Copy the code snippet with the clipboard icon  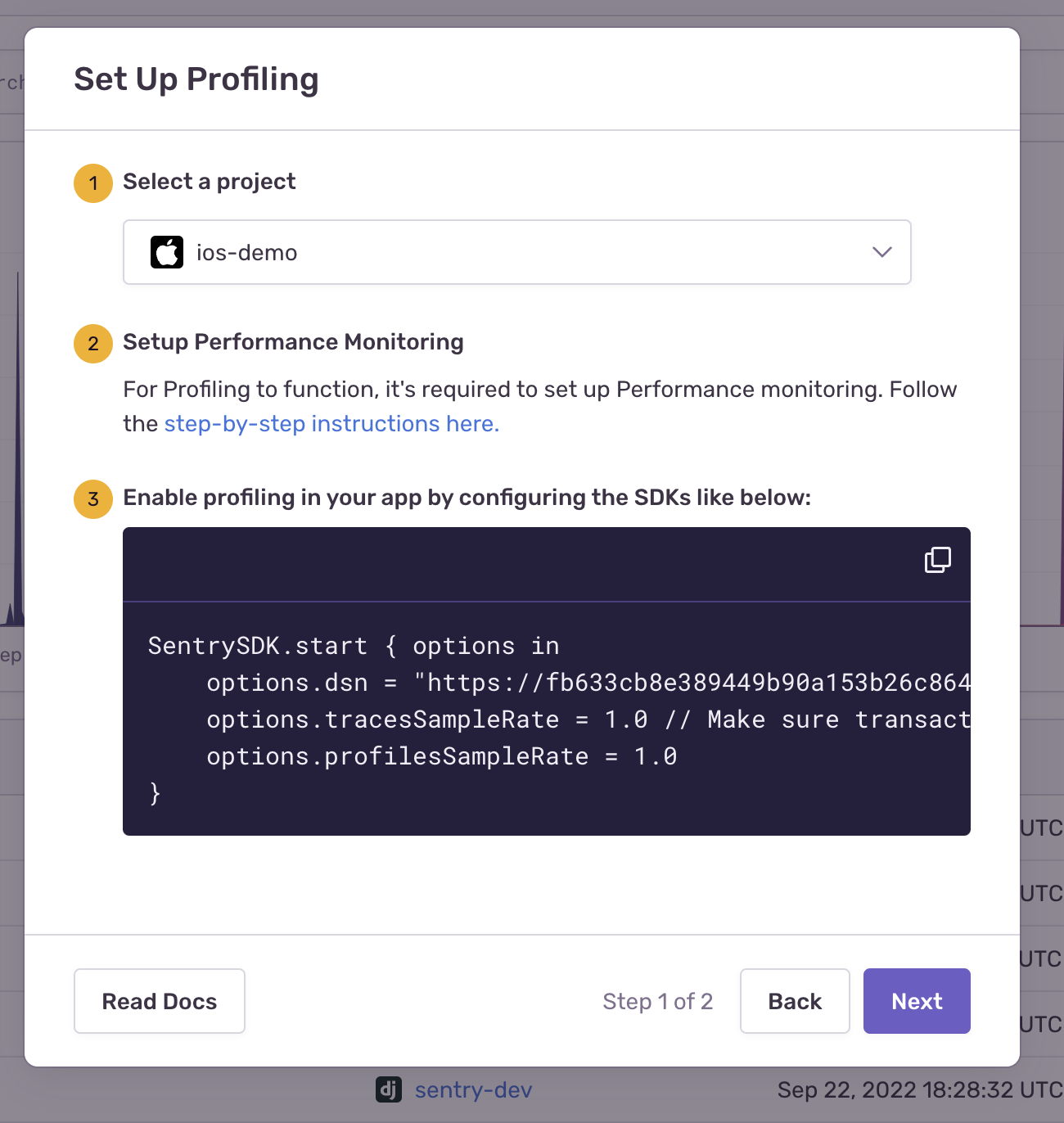click(x=938, y=560)
